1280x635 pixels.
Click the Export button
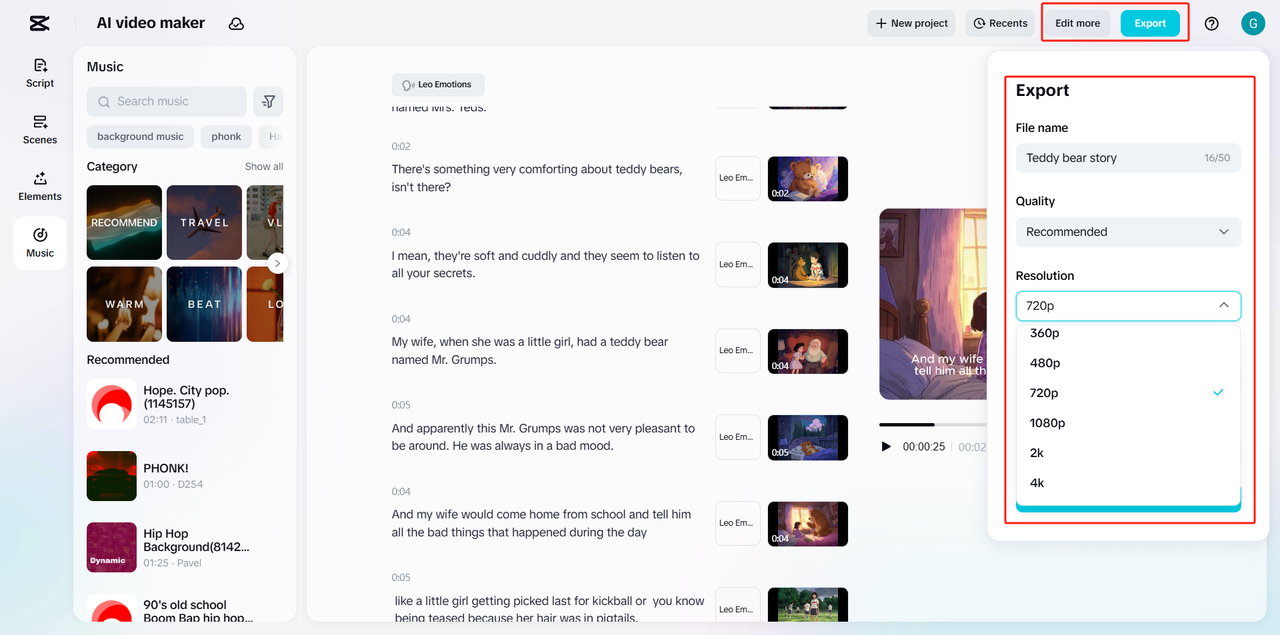point(1150,22)
